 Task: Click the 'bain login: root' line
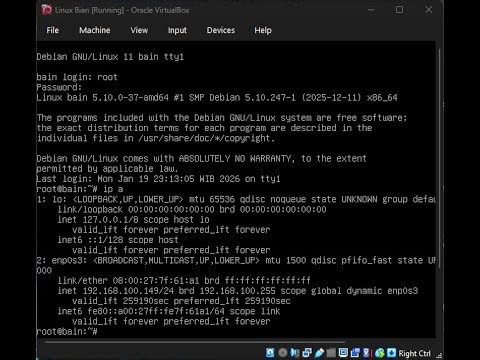coord(77,77)
